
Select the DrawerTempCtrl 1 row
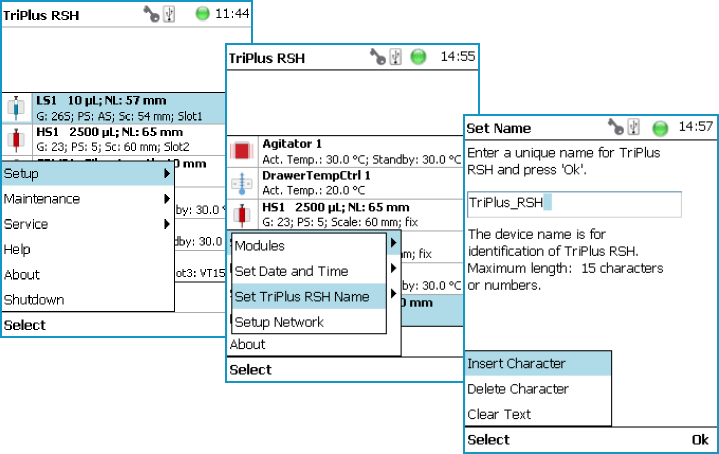[345, 183]
